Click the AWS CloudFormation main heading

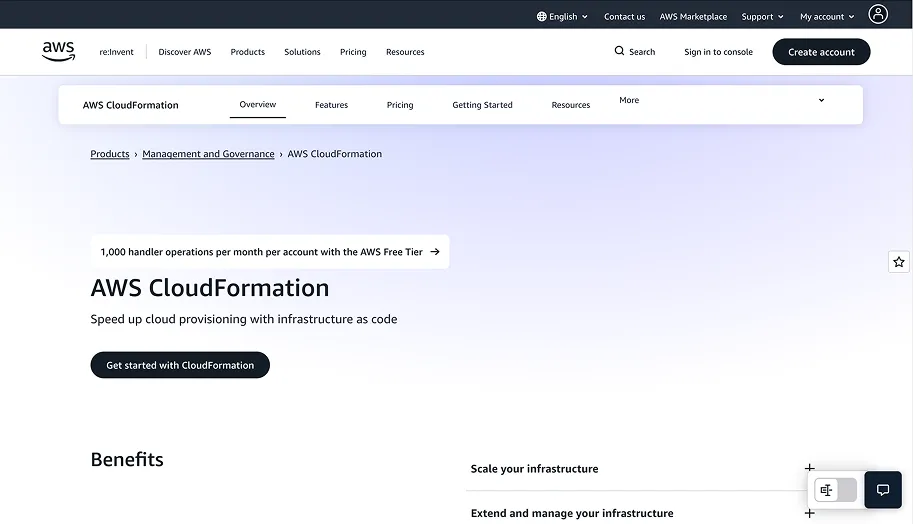210,288
